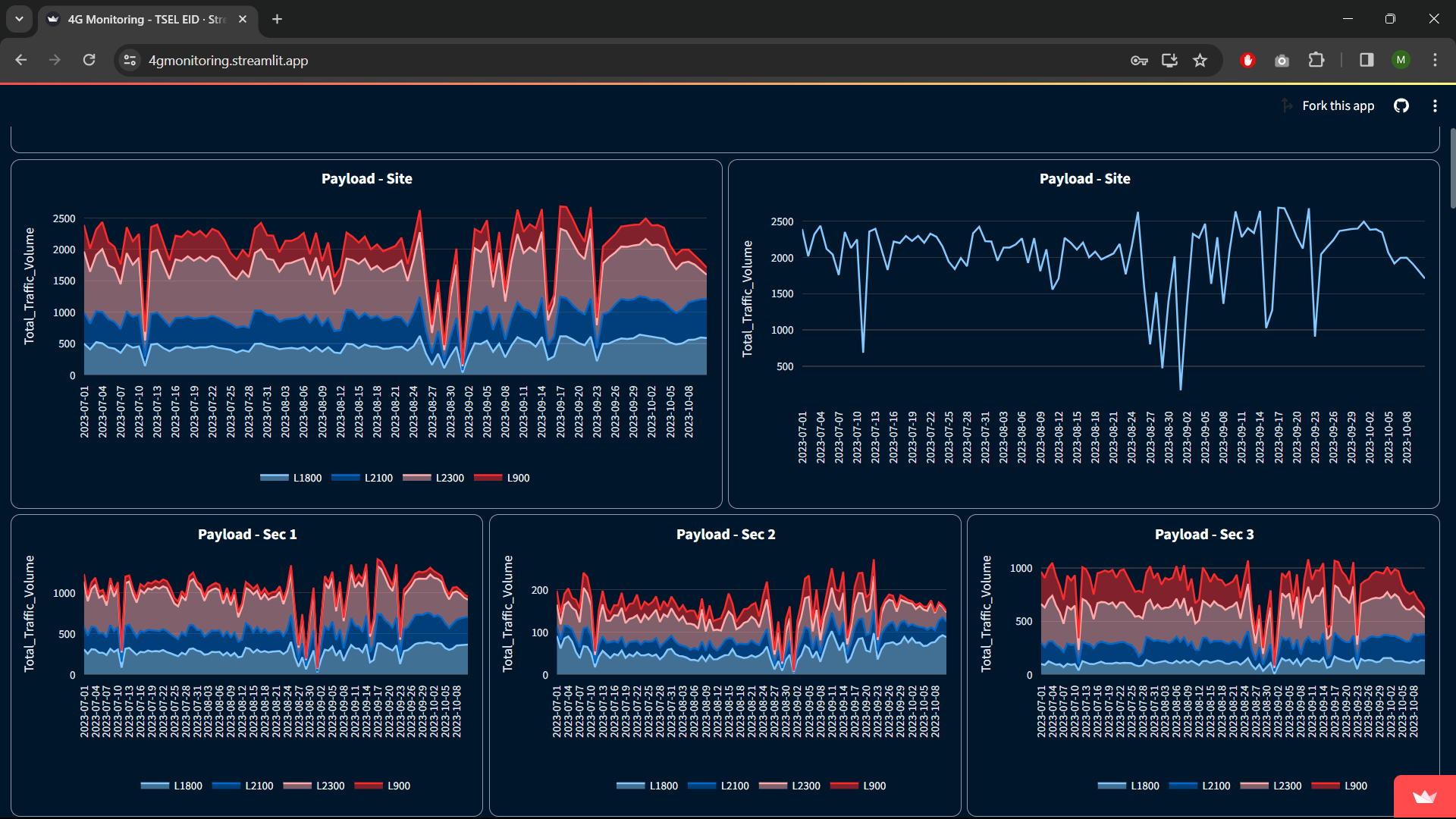This screenshot has width=1456, height=819.
Task: Click the password key icon
Action: point(1139,61)
